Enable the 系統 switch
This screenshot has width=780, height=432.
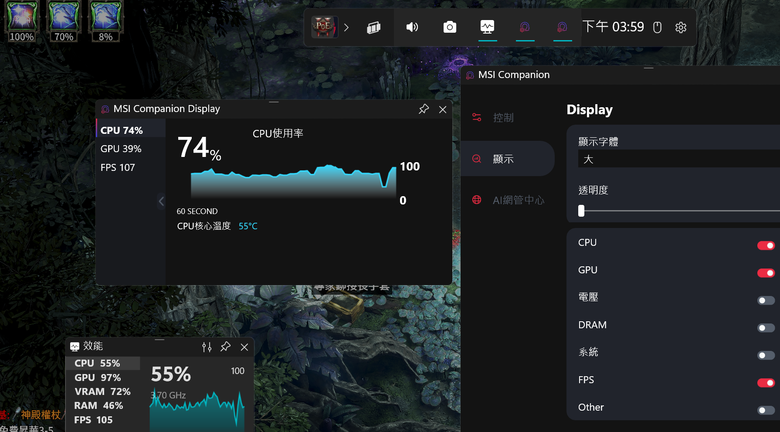click(766, 355)
